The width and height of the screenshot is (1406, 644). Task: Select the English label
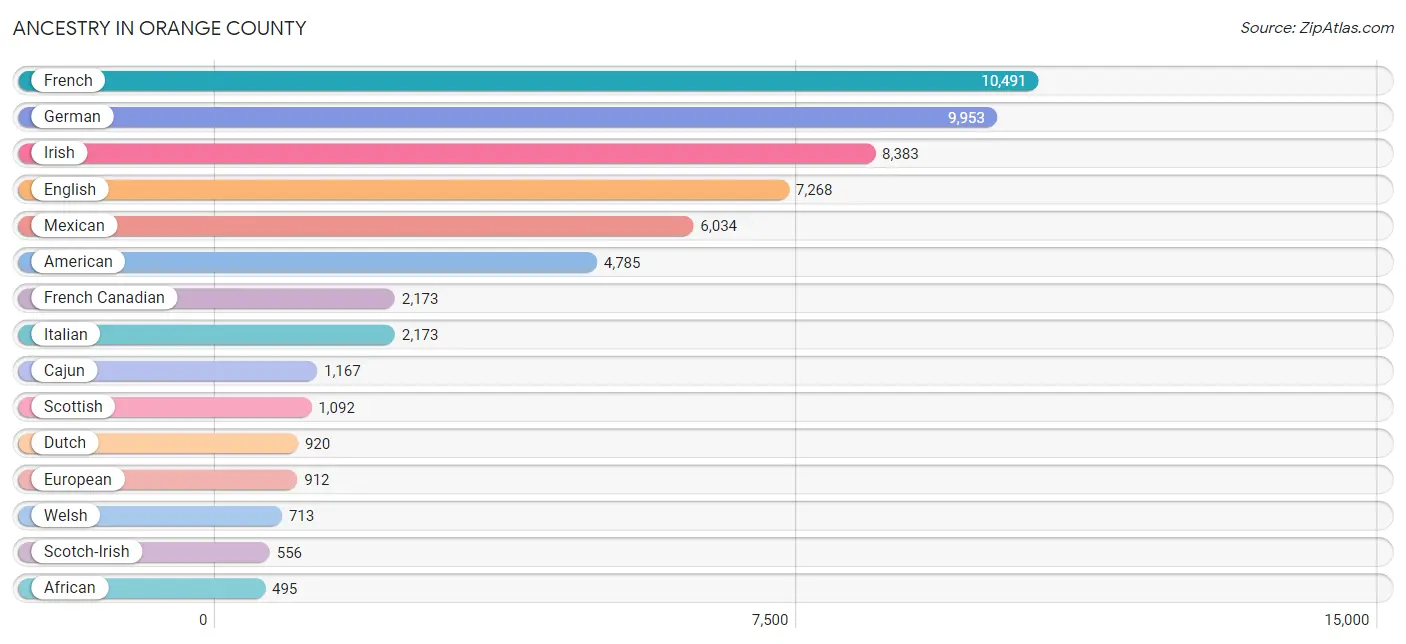point(70,189)
